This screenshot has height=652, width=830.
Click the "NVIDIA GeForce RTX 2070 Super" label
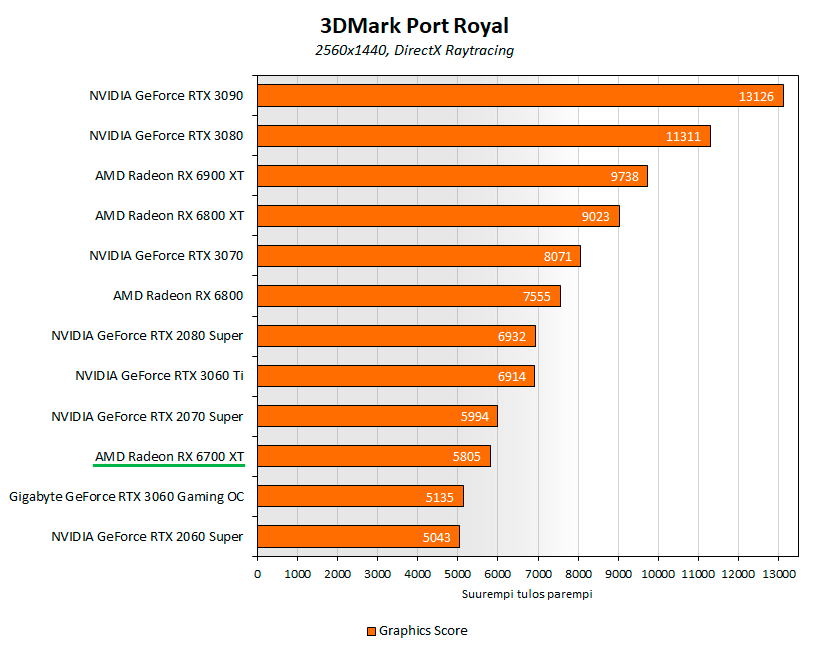click(147, 417)
